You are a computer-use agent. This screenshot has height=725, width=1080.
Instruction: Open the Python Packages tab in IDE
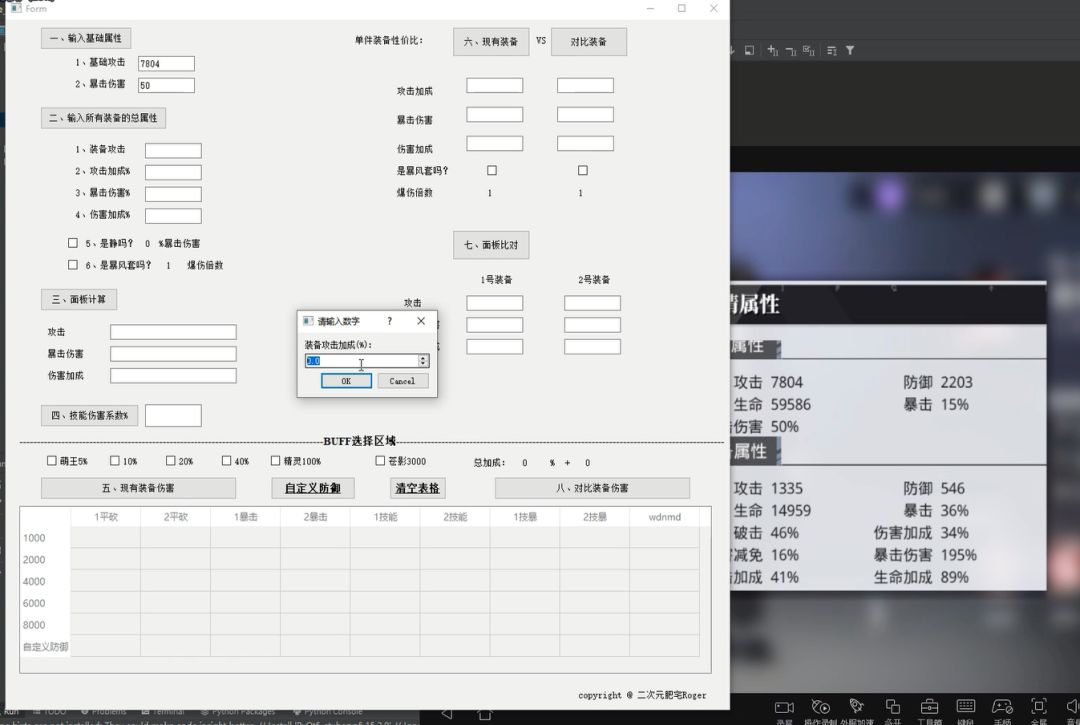[238, 712]
